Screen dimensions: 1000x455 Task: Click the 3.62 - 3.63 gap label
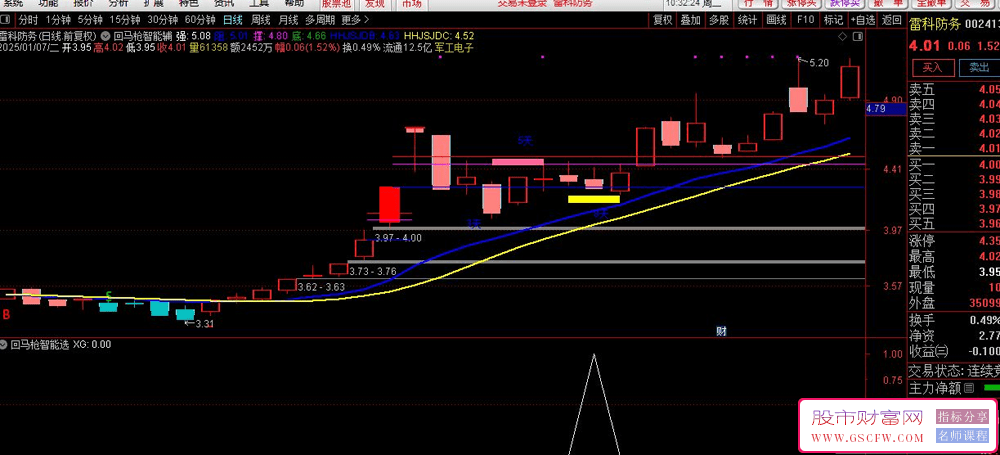coord(321,287)
